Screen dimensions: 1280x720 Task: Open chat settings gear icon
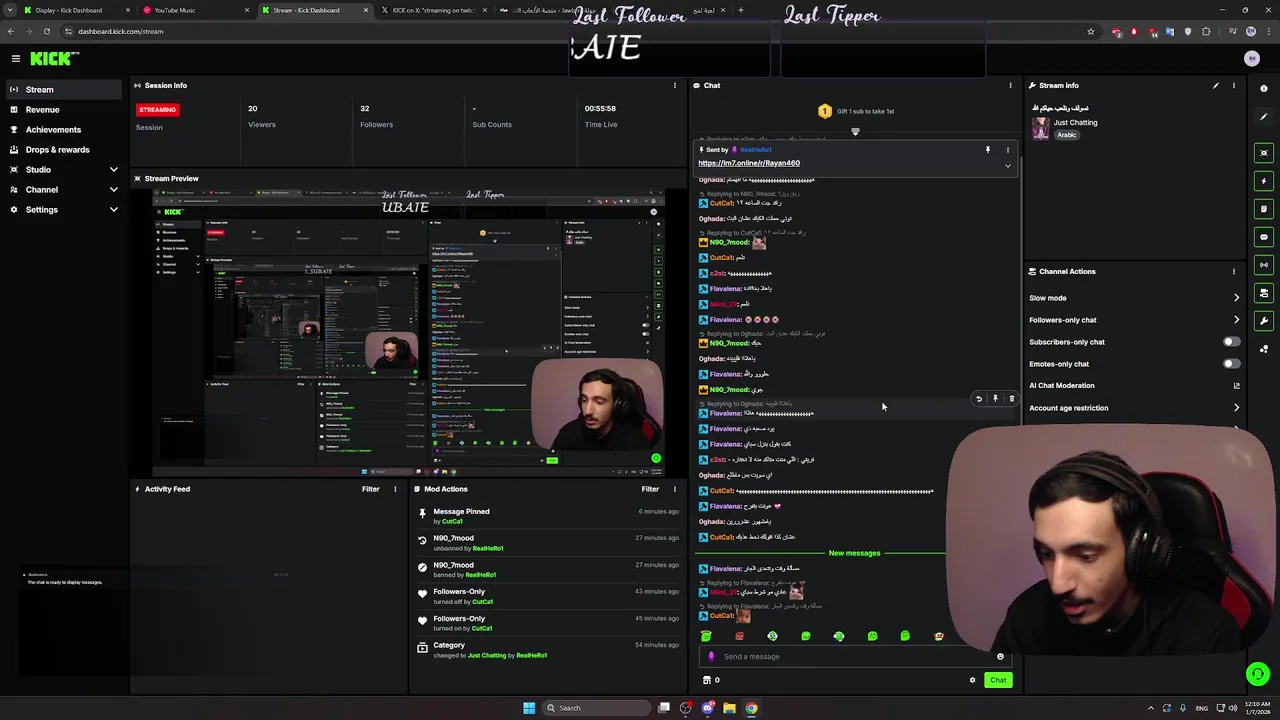(972, 680)
